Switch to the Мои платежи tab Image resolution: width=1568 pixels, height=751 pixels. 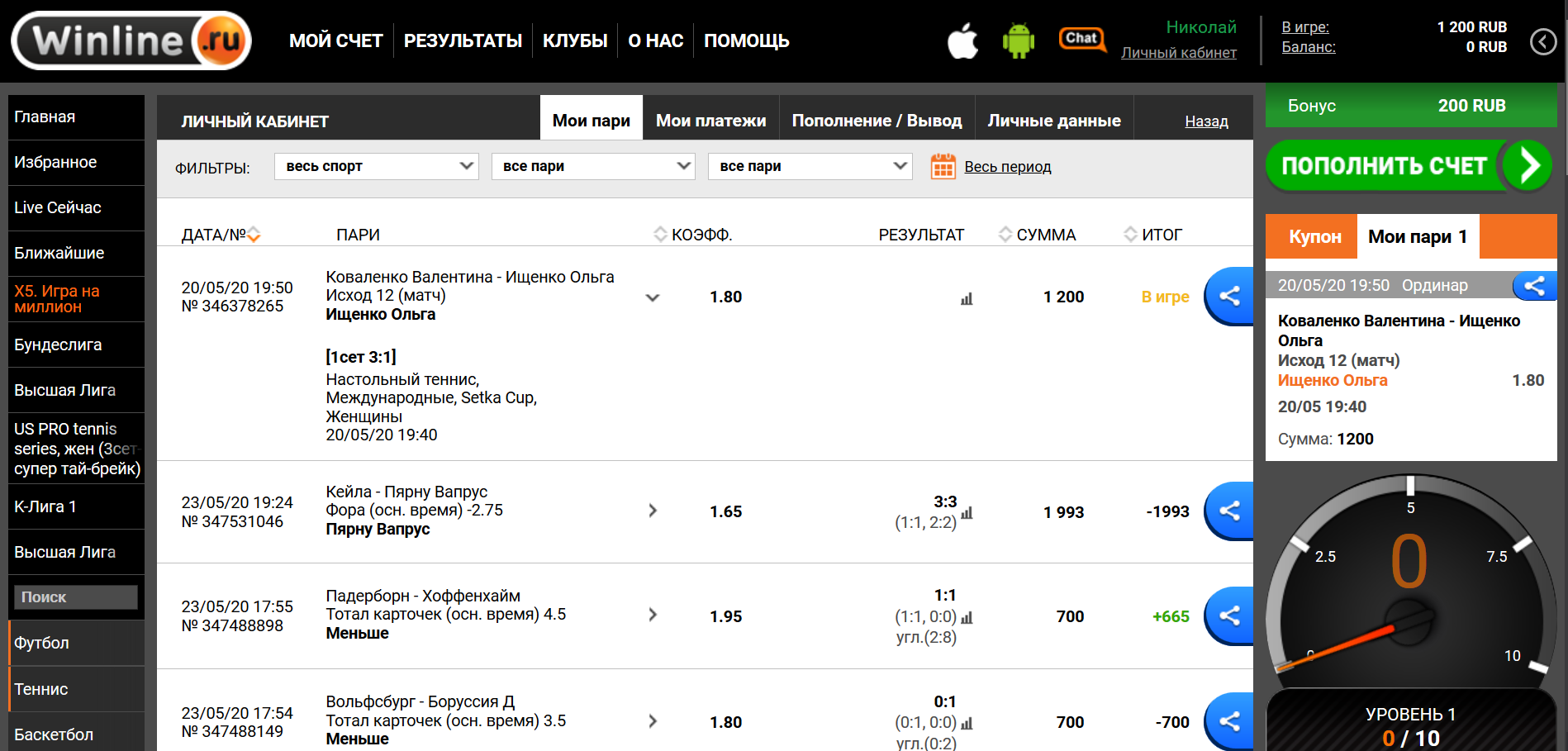[710, 121]
